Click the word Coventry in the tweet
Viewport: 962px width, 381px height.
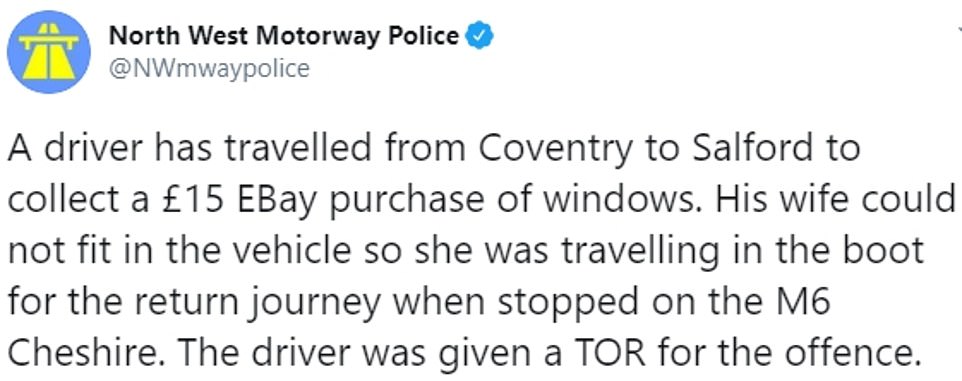coord(555,151)
